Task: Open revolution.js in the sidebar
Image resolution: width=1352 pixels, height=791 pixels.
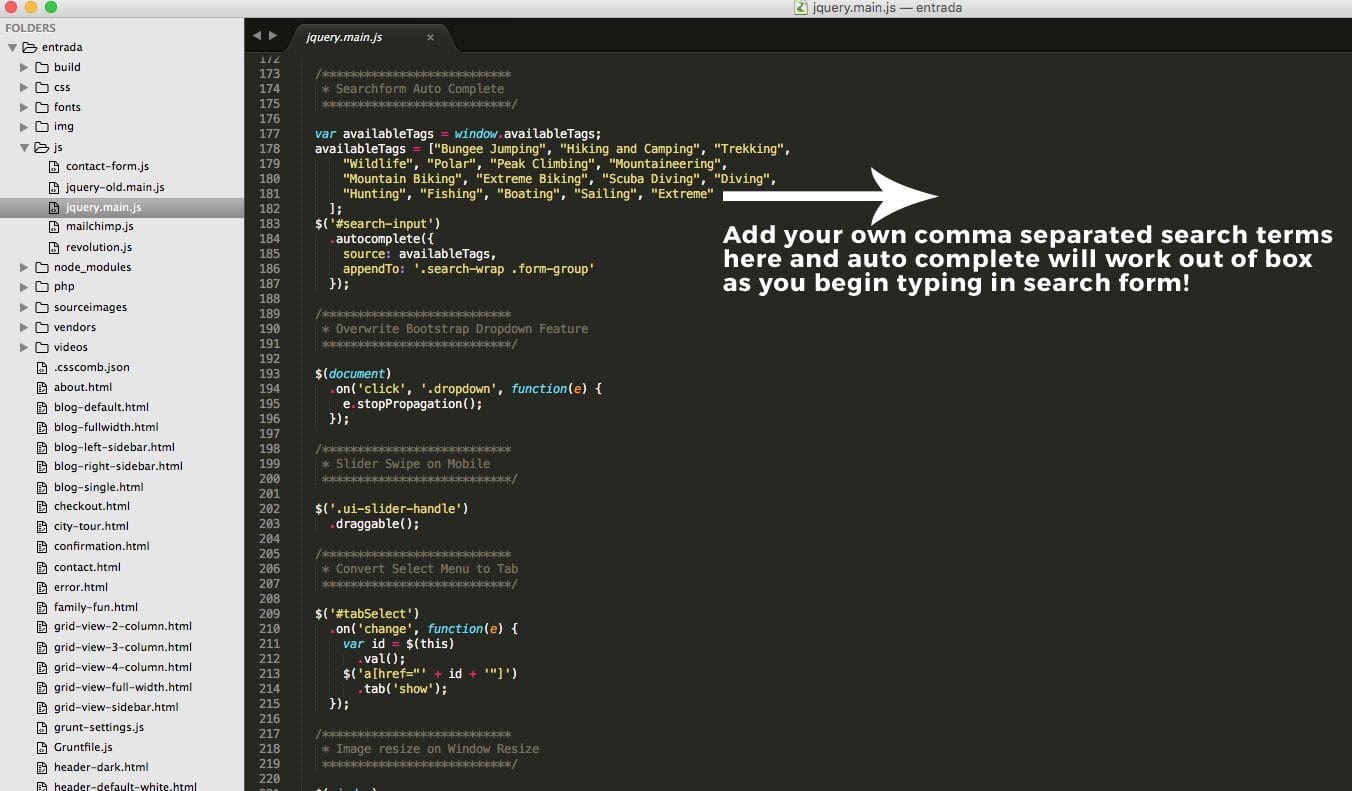Action: 99,247
